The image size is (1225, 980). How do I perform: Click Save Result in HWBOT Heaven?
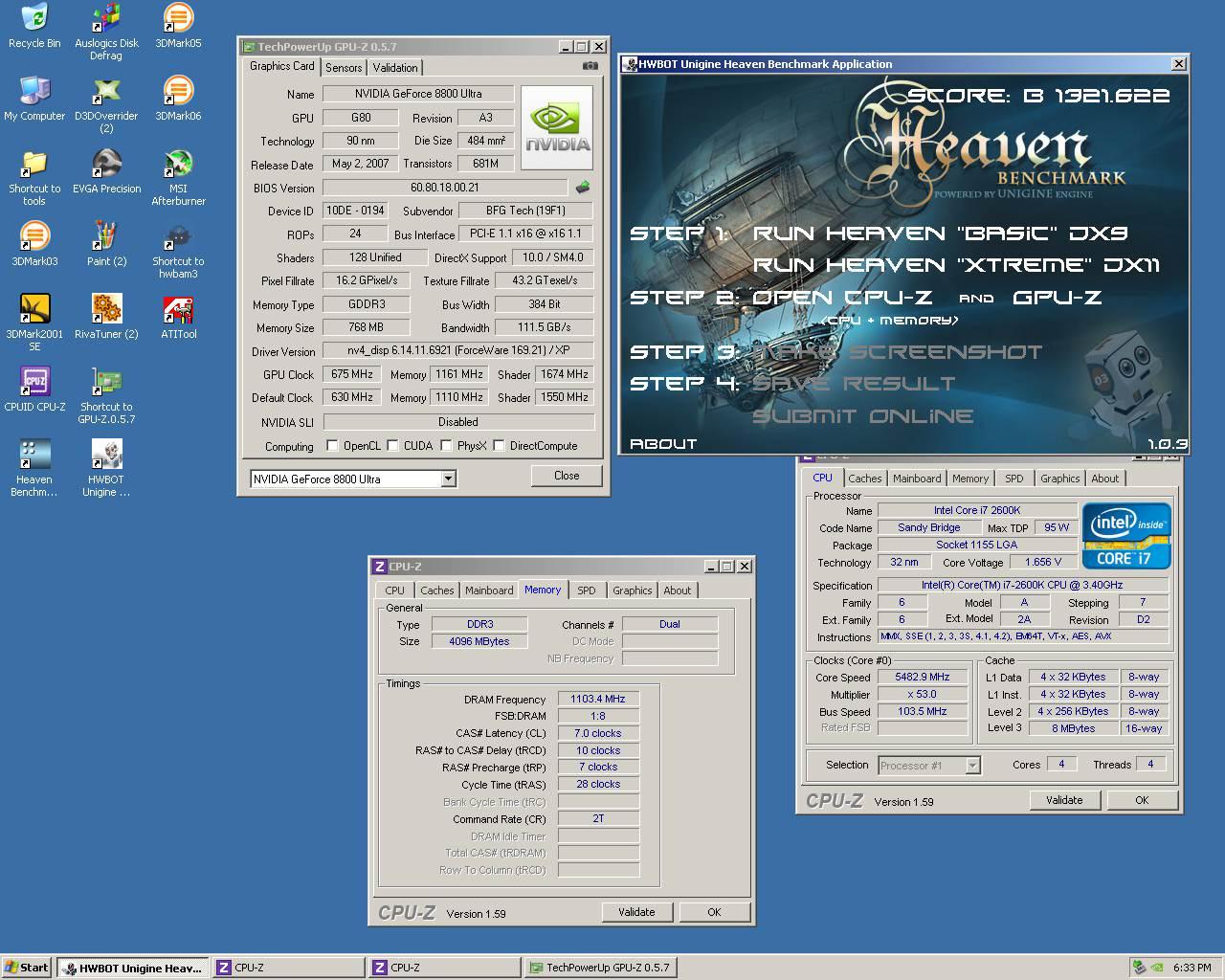[x=854, y=384]
